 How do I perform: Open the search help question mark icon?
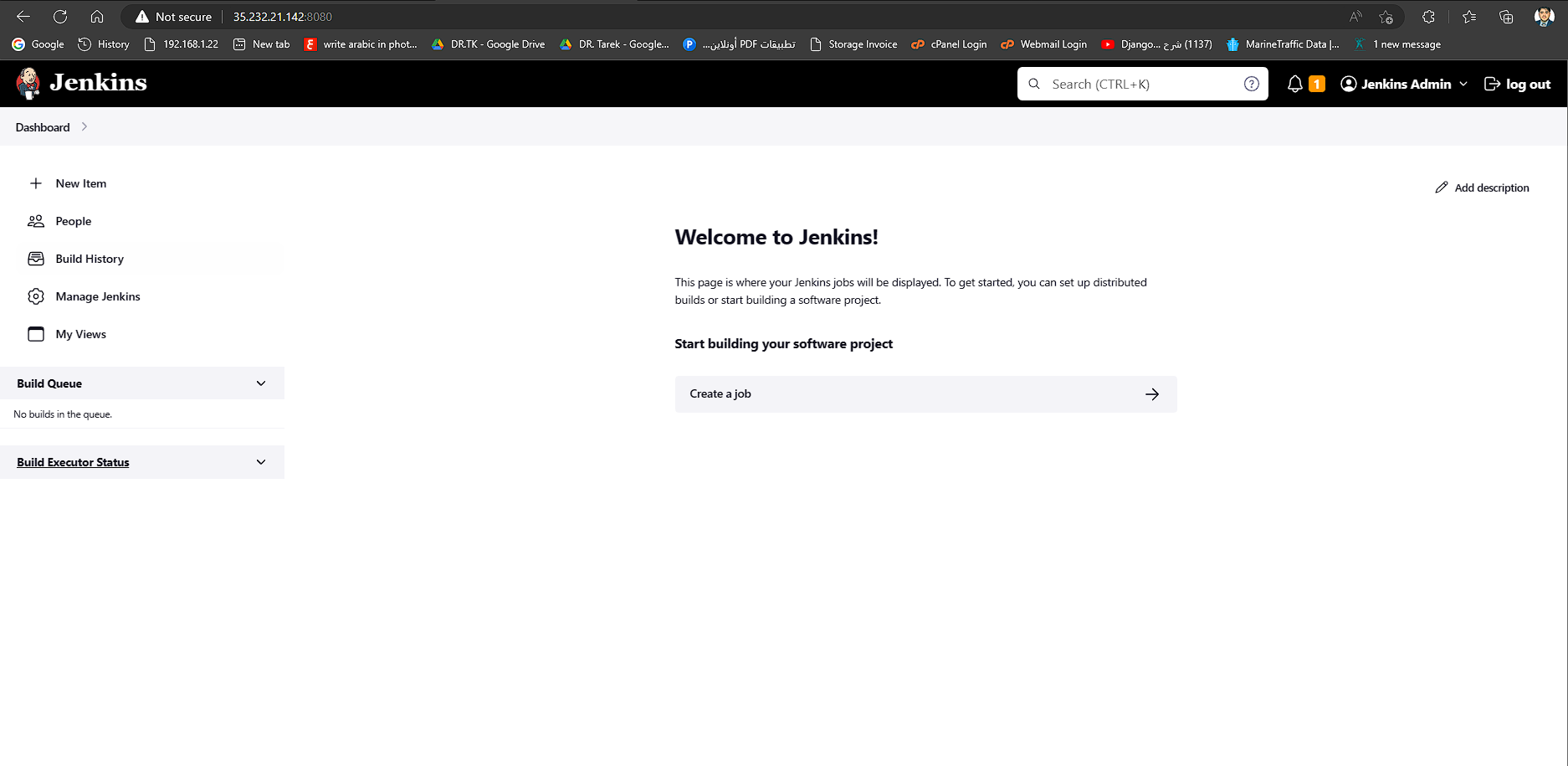click(1252, 84)
